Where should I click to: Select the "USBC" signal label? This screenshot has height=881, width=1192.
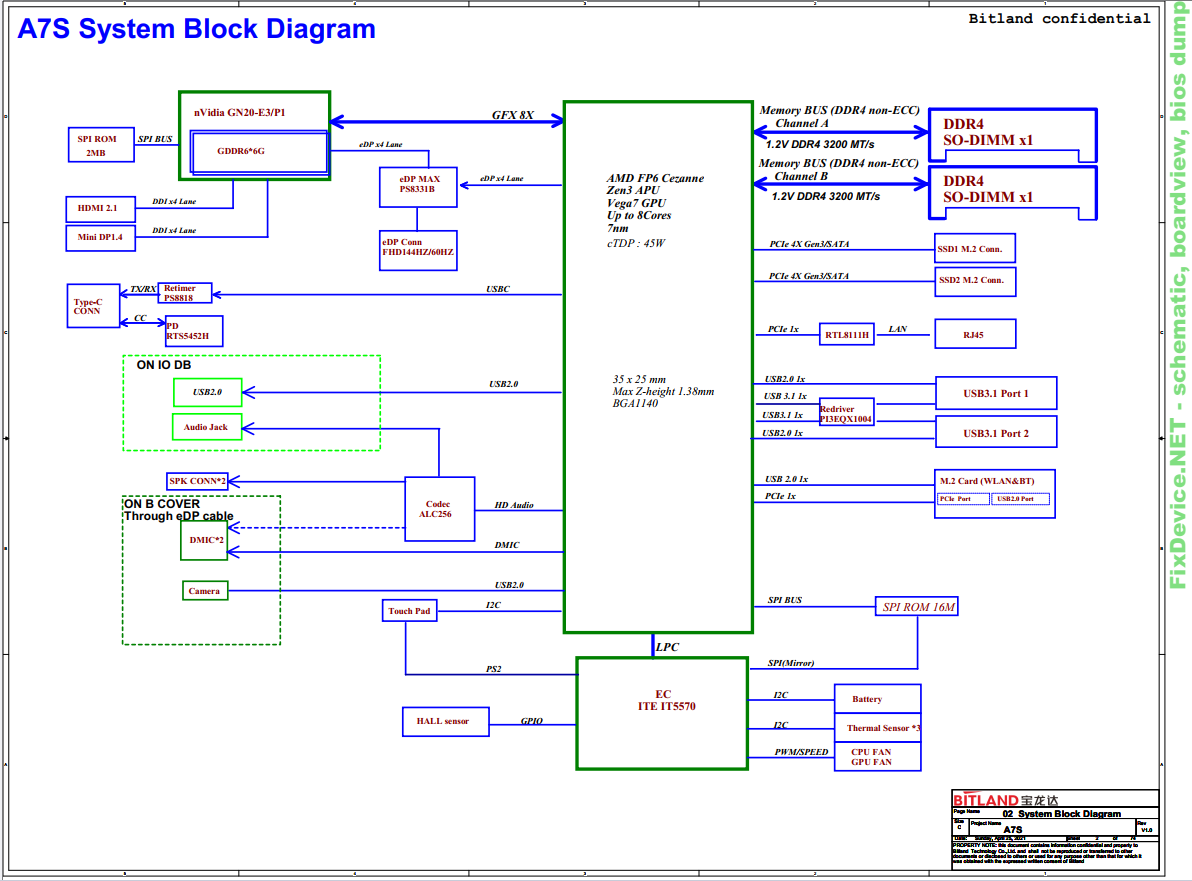(498, 289)
